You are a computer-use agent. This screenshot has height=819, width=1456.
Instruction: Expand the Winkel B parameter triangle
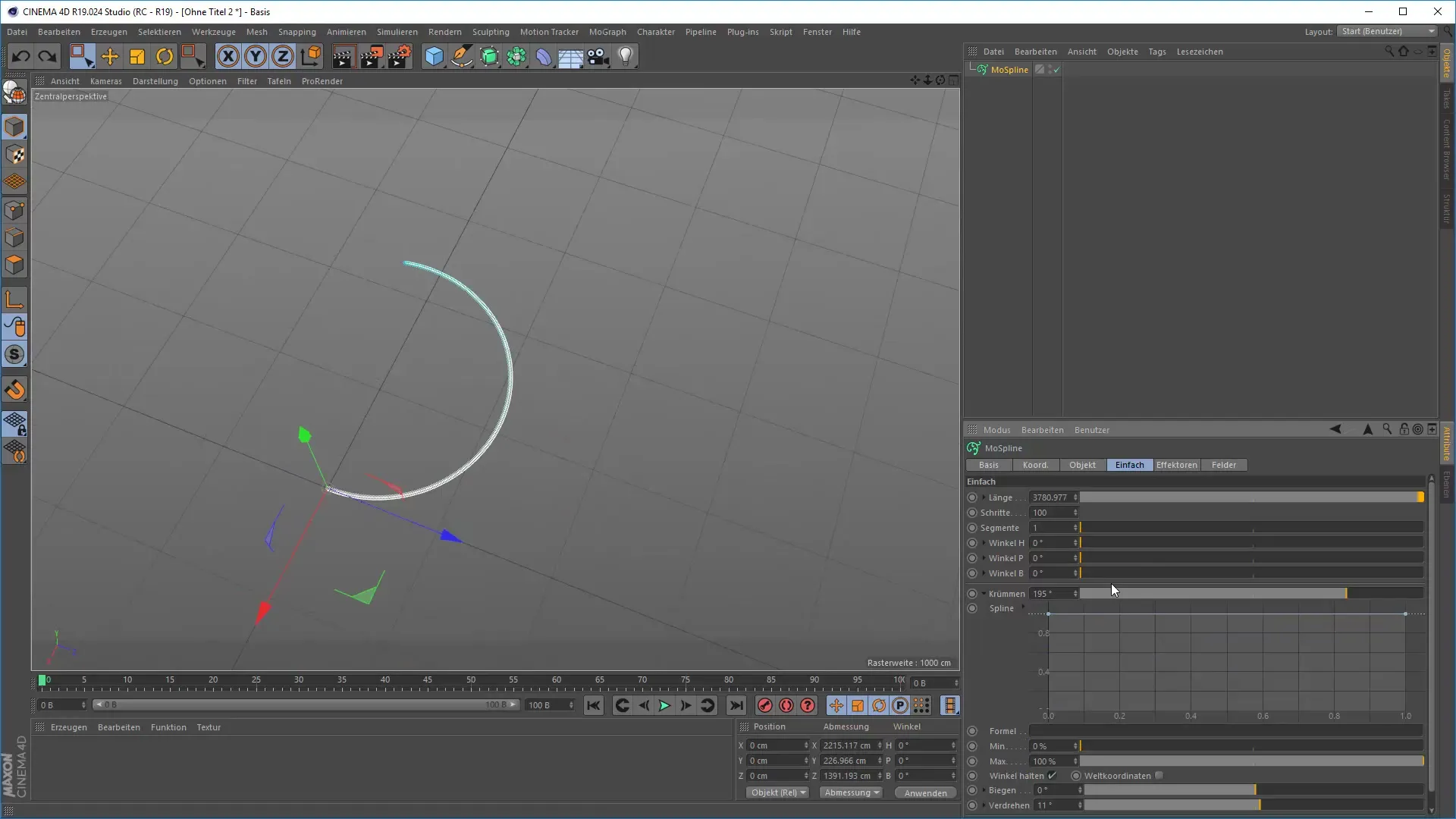coord(984,573)
